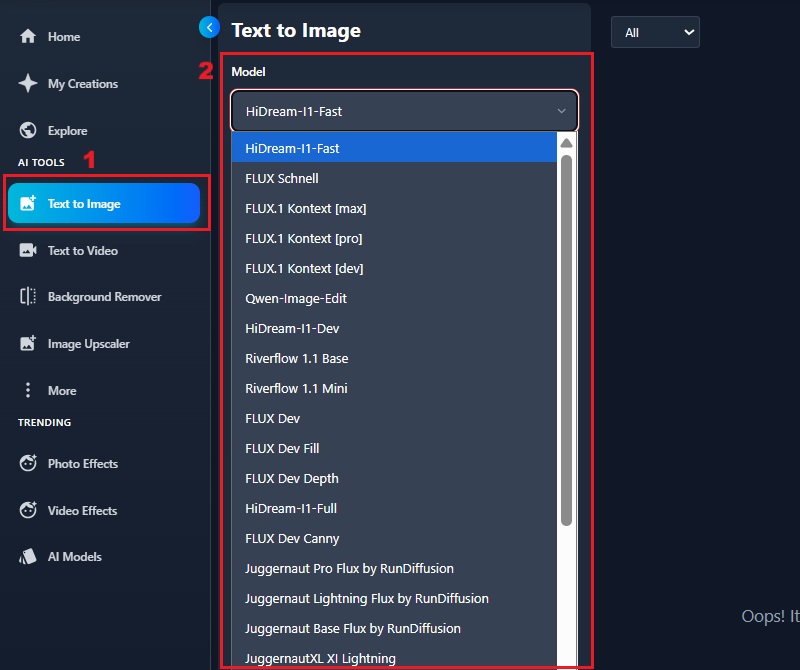Choose FLUX Schnell model option
The width and height of the screenshot is (800, 670).
coord(394,178)
